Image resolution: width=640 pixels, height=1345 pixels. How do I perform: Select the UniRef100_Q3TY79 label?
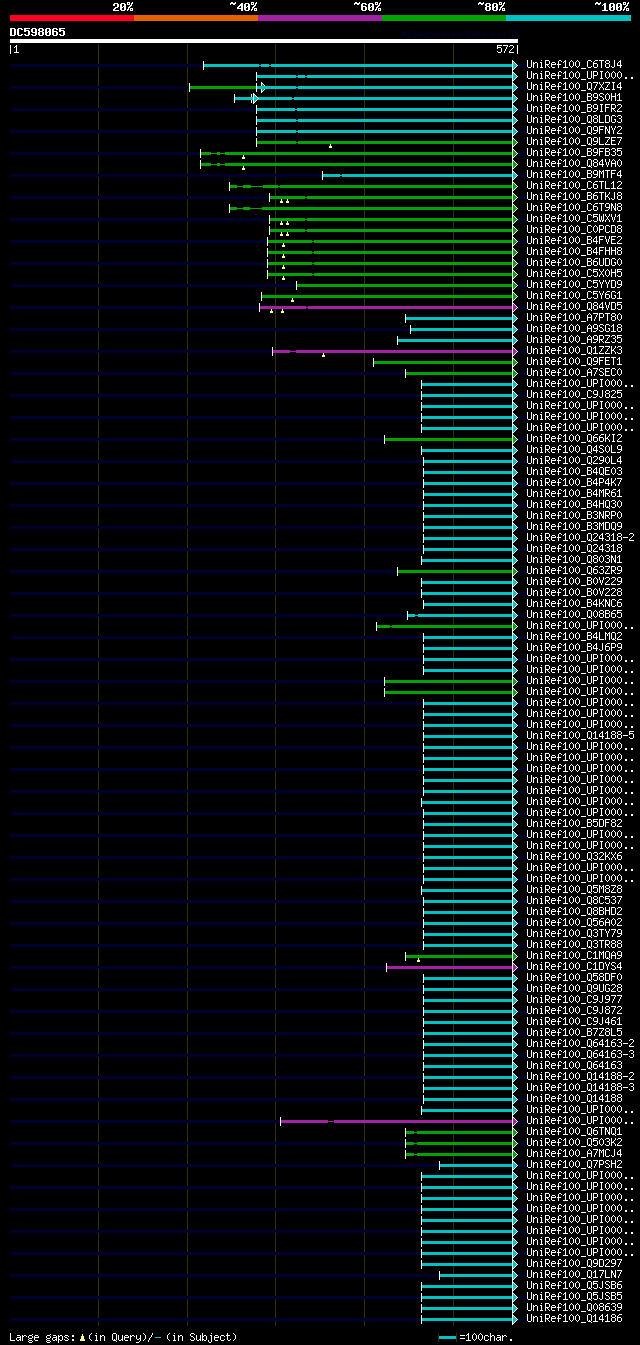point(574,933)
